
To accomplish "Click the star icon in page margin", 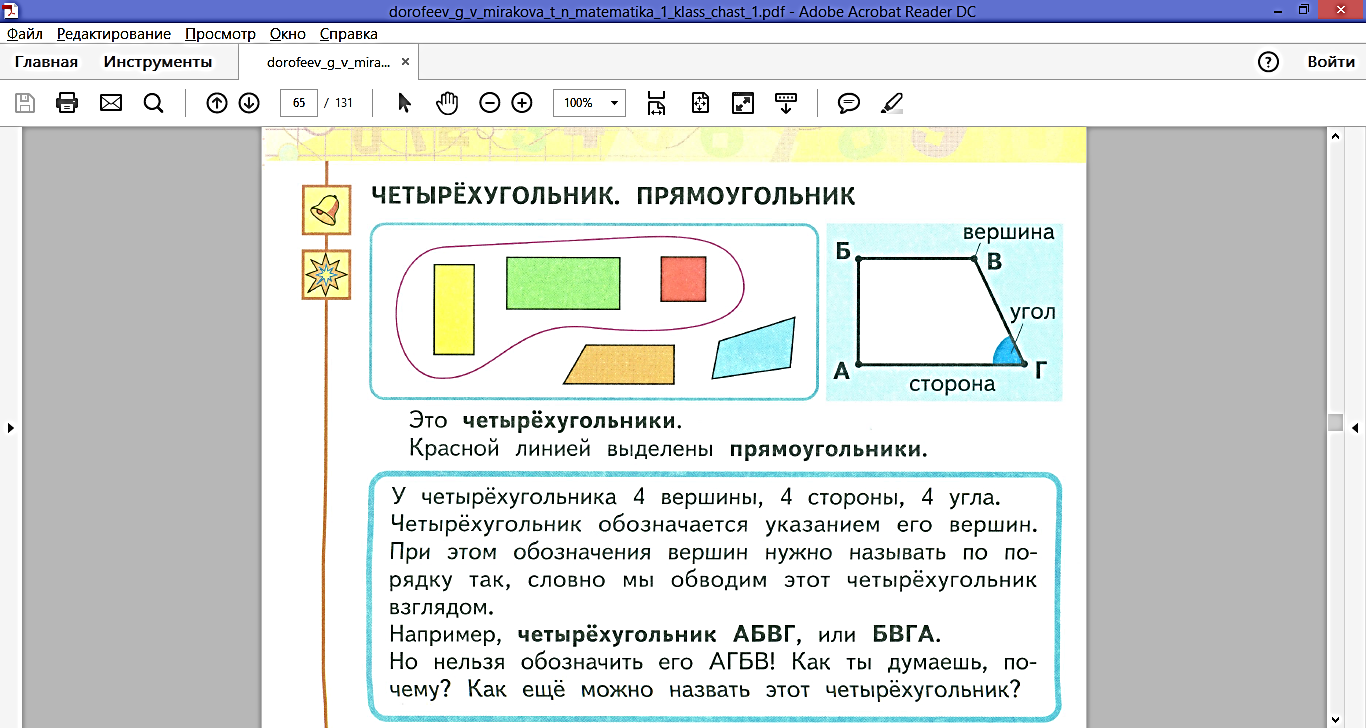I will (326, 274).
